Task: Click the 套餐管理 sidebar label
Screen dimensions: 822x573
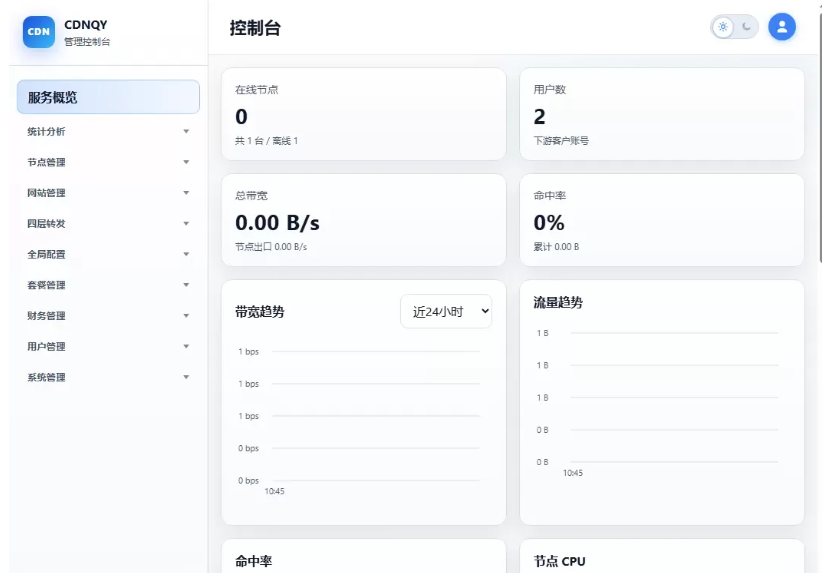Action: [x=46, y=285]
